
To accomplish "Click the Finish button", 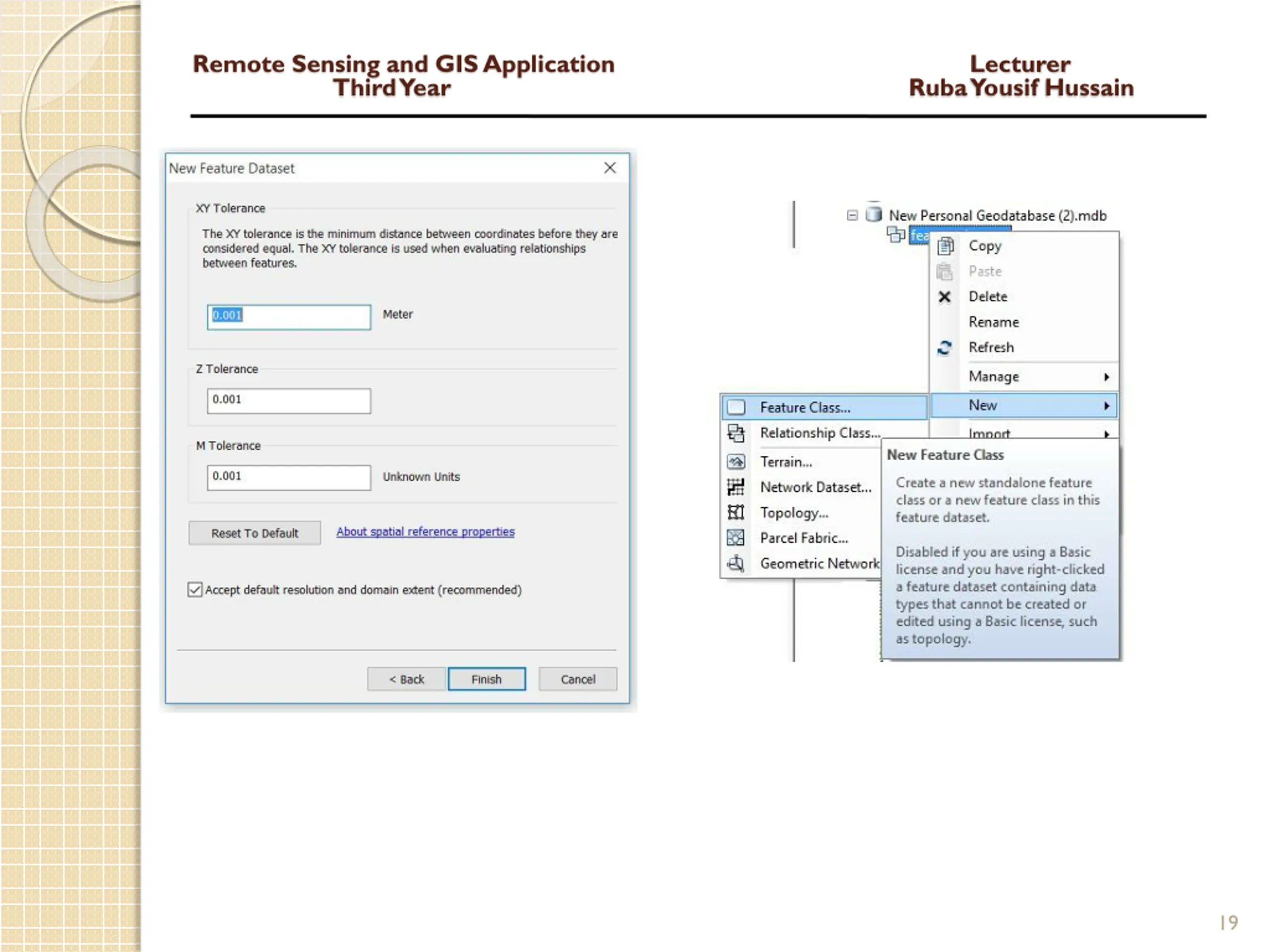I will point(486,679).
